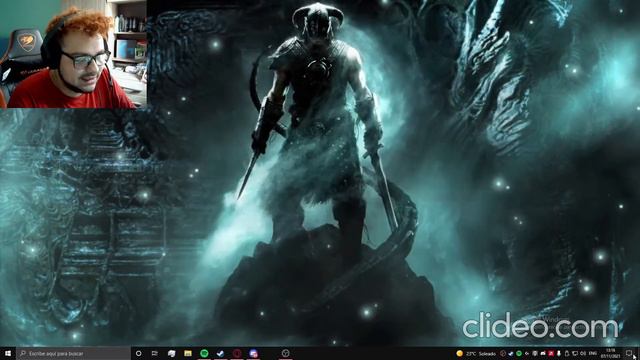This screenshot has height=360, width=640.
Task: Open the blue-purple app icon on taskbar
Action: [253, 353]
